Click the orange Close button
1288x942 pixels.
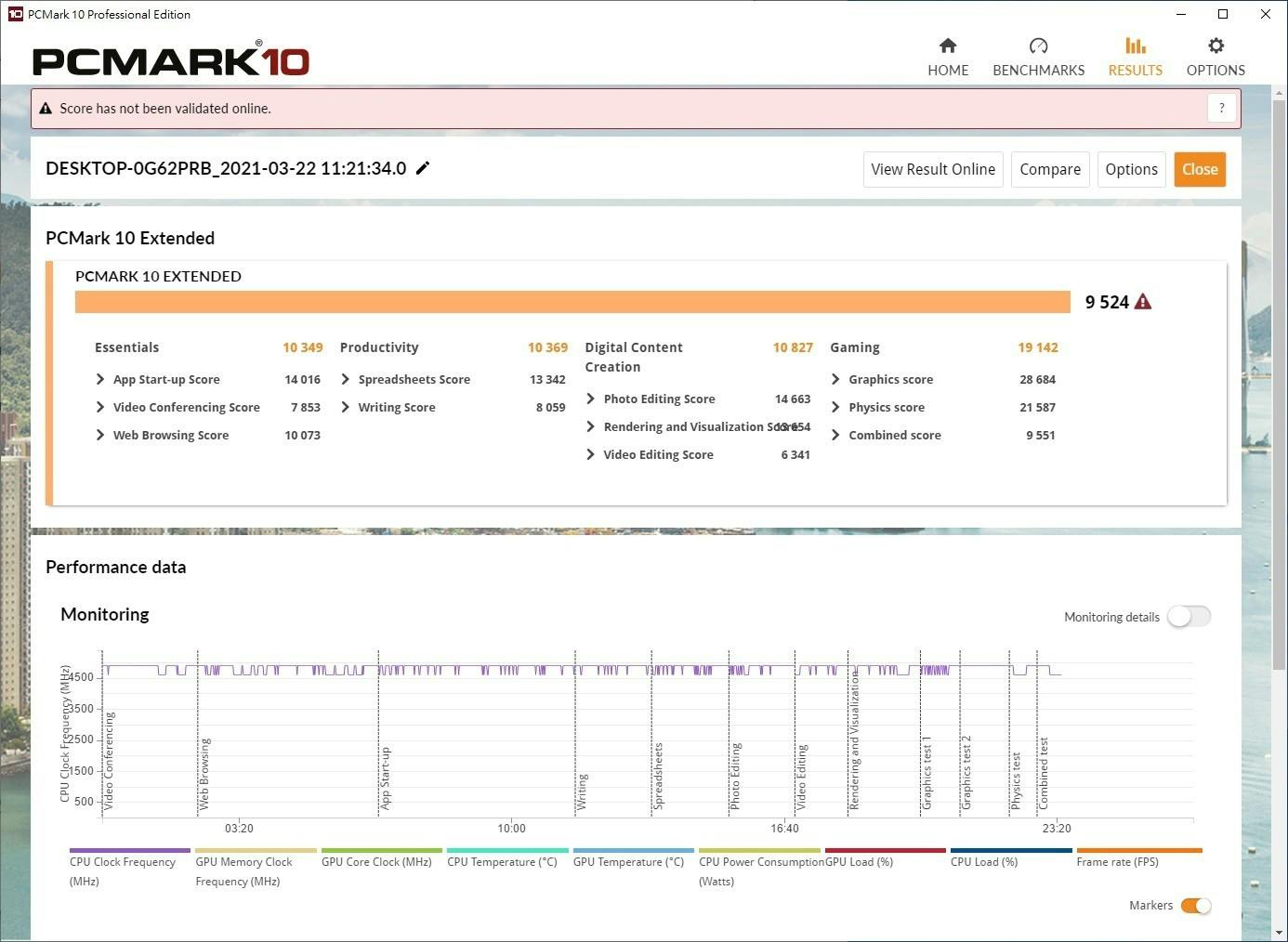coord(1199,169)
